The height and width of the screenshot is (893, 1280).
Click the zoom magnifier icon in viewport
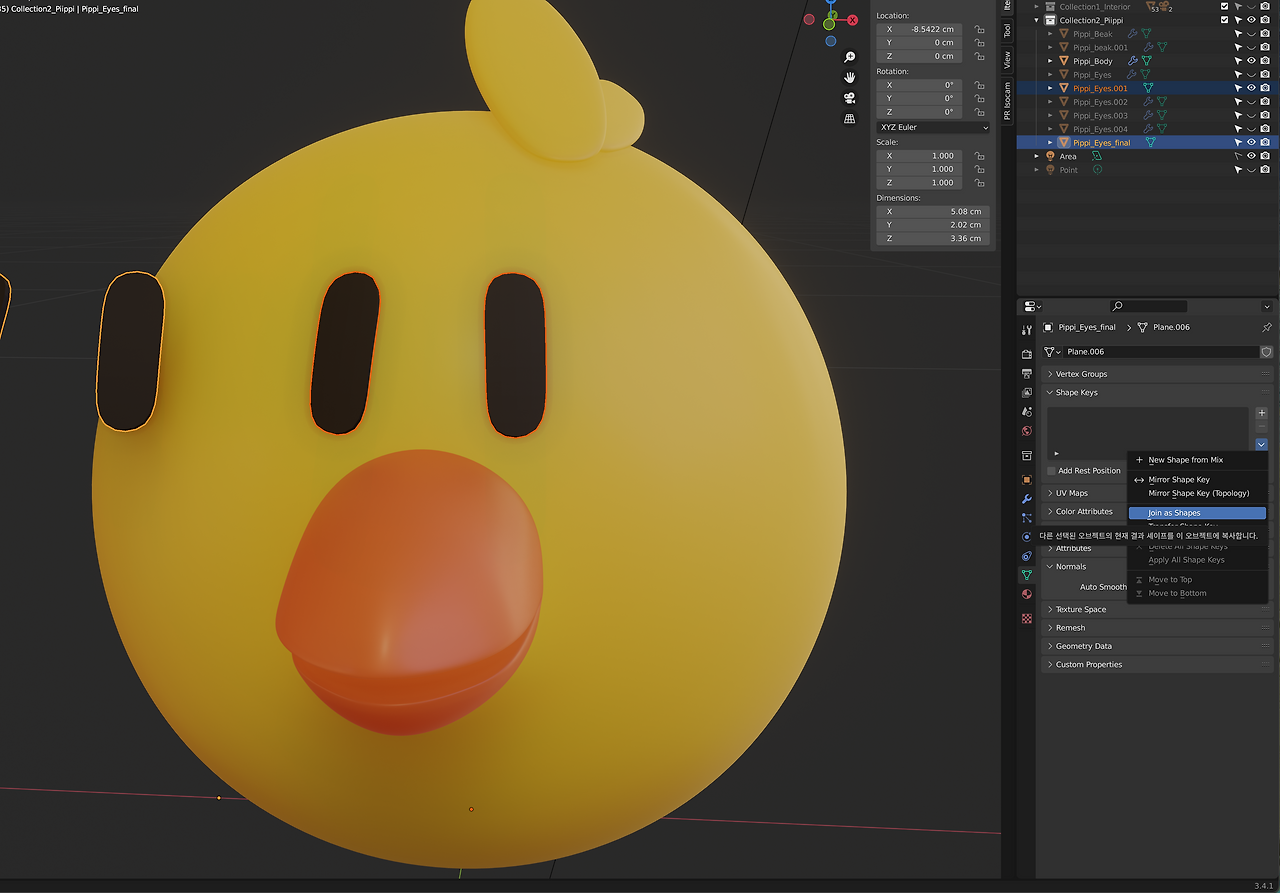(850, 57)
